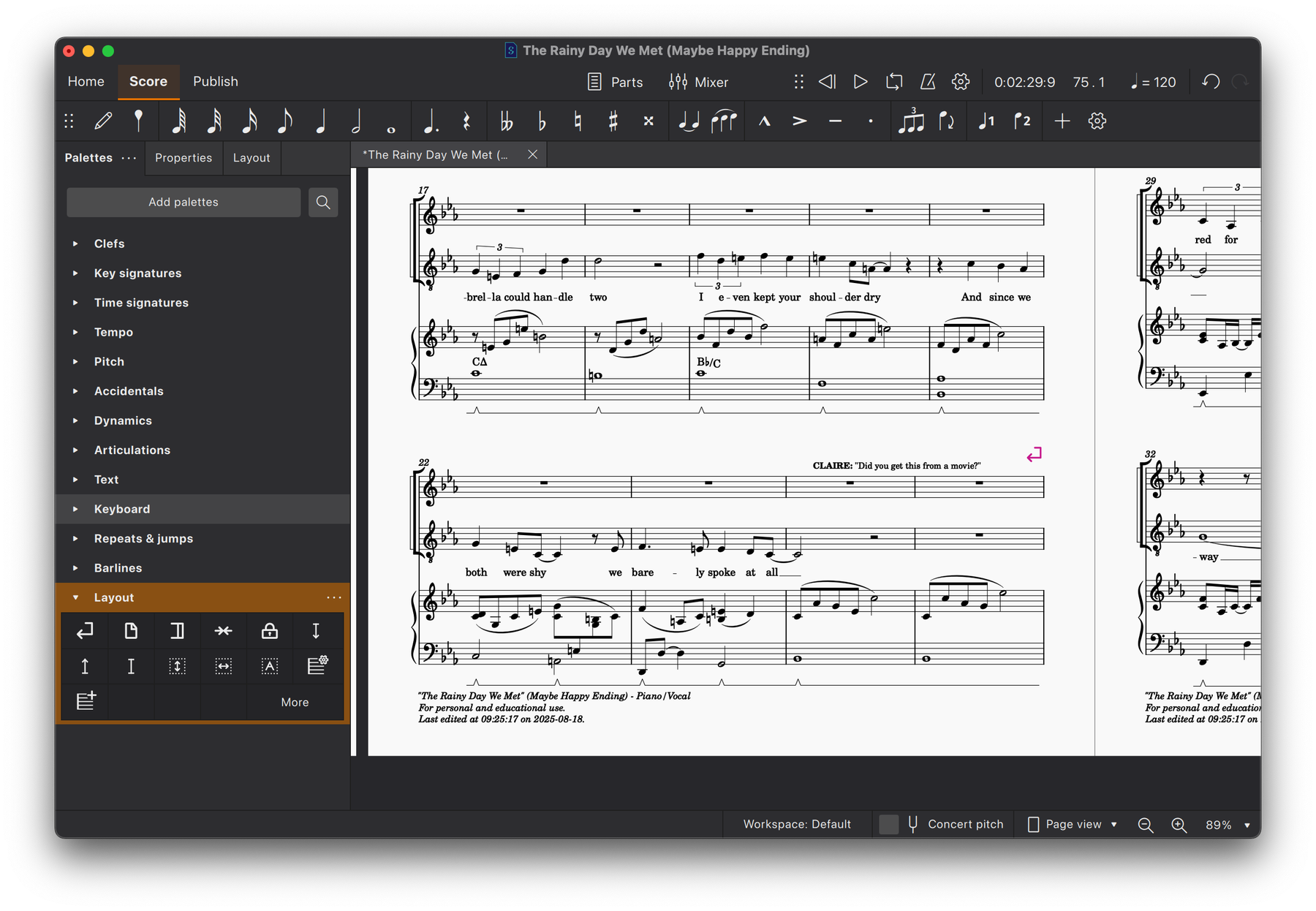The width and height of the screenshot is (1316, 911).
Task: Open the Mixer panel
Action: click(x=698, y=82)
